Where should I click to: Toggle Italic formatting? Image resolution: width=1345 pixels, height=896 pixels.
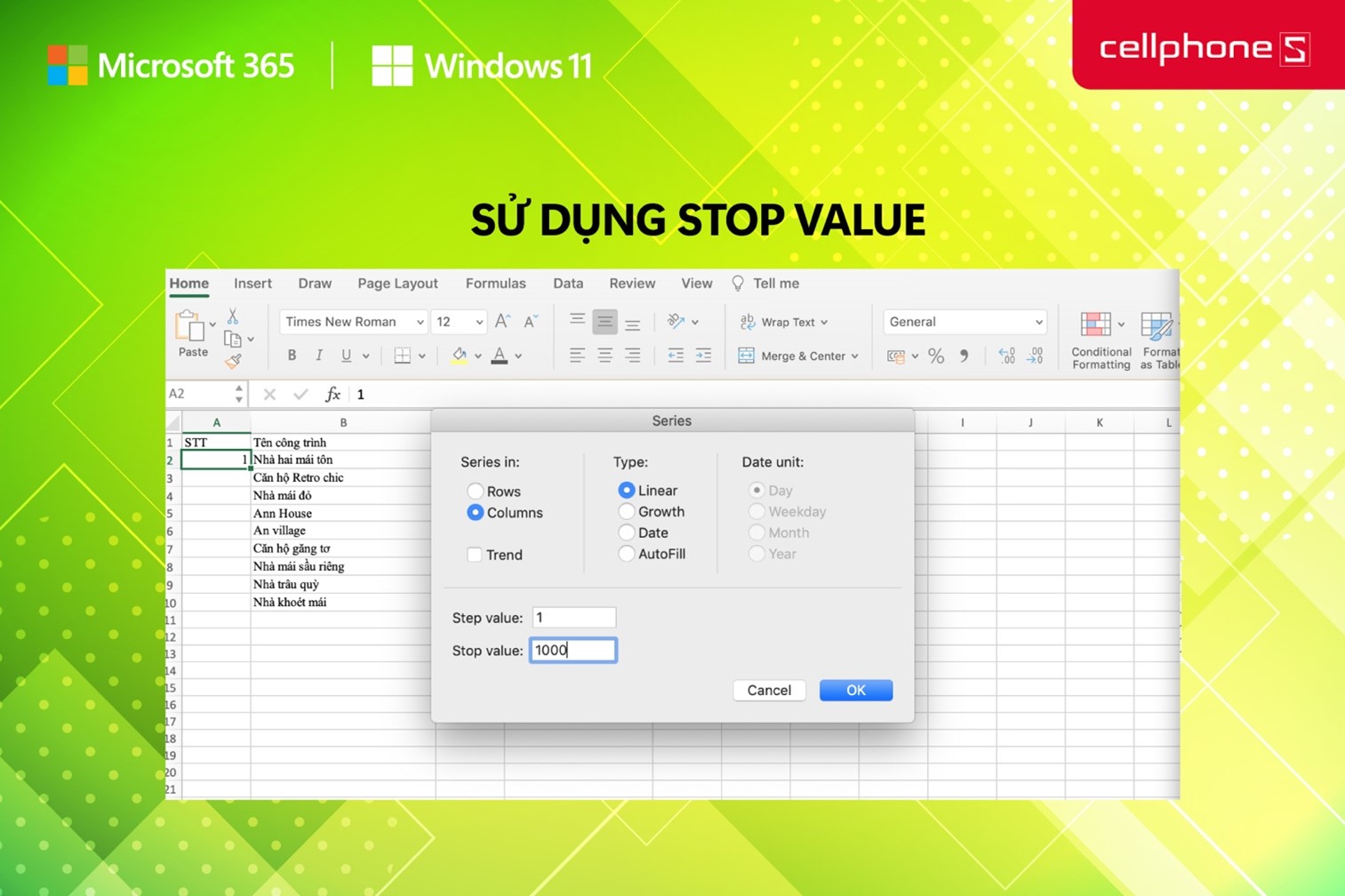[x=318, y=356]
